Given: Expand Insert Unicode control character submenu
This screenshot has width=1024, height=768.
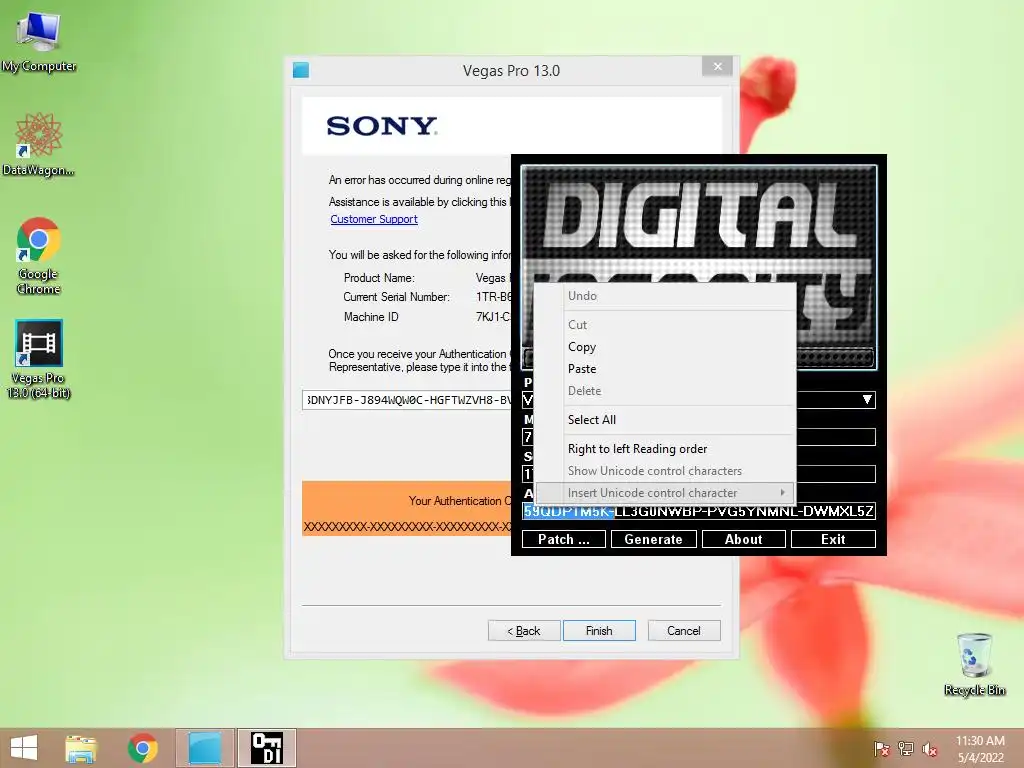Looking at the screenshot, I should (x=665, y=492).
